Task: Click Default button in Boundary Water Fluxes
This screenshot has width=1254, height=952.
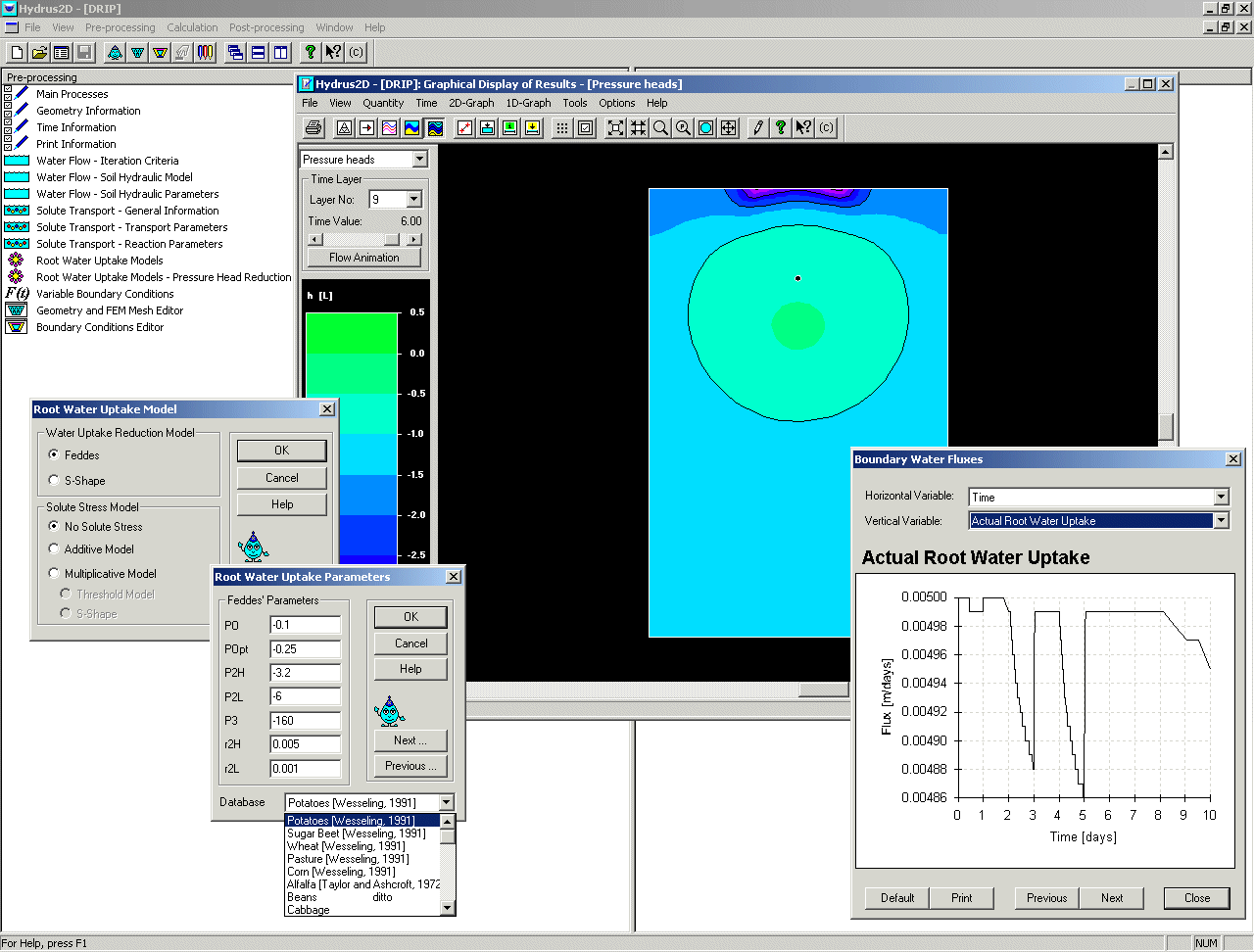Action: click(x=897, y=898)
